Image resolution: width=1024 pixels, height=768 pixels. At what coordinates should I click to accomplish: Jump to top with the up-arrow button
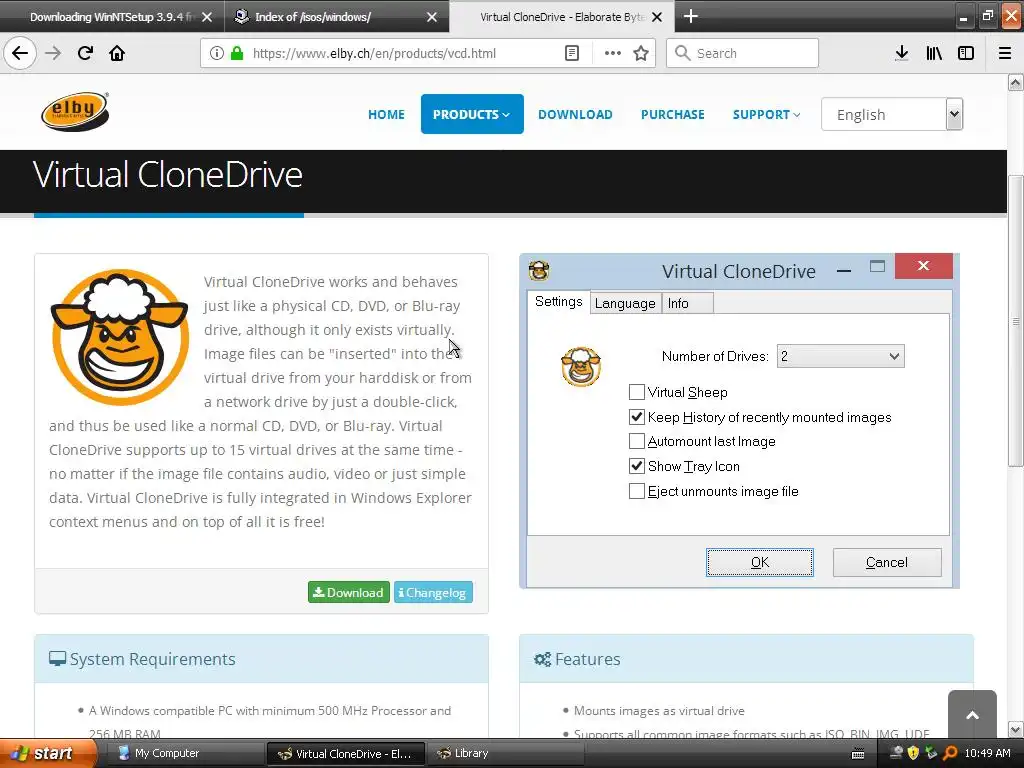[972, 714]
